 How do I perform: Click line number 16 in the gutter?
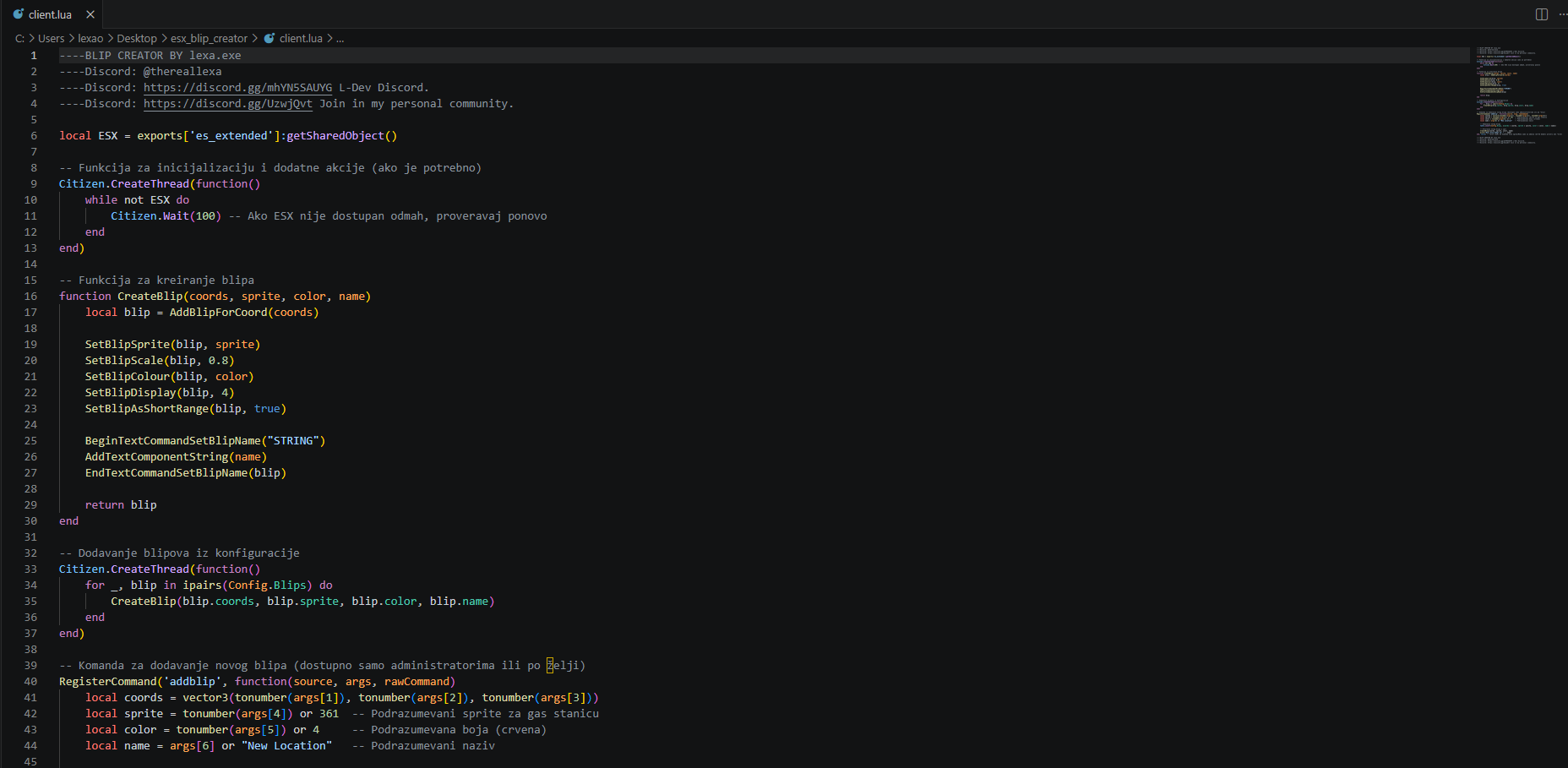[30, 297]
